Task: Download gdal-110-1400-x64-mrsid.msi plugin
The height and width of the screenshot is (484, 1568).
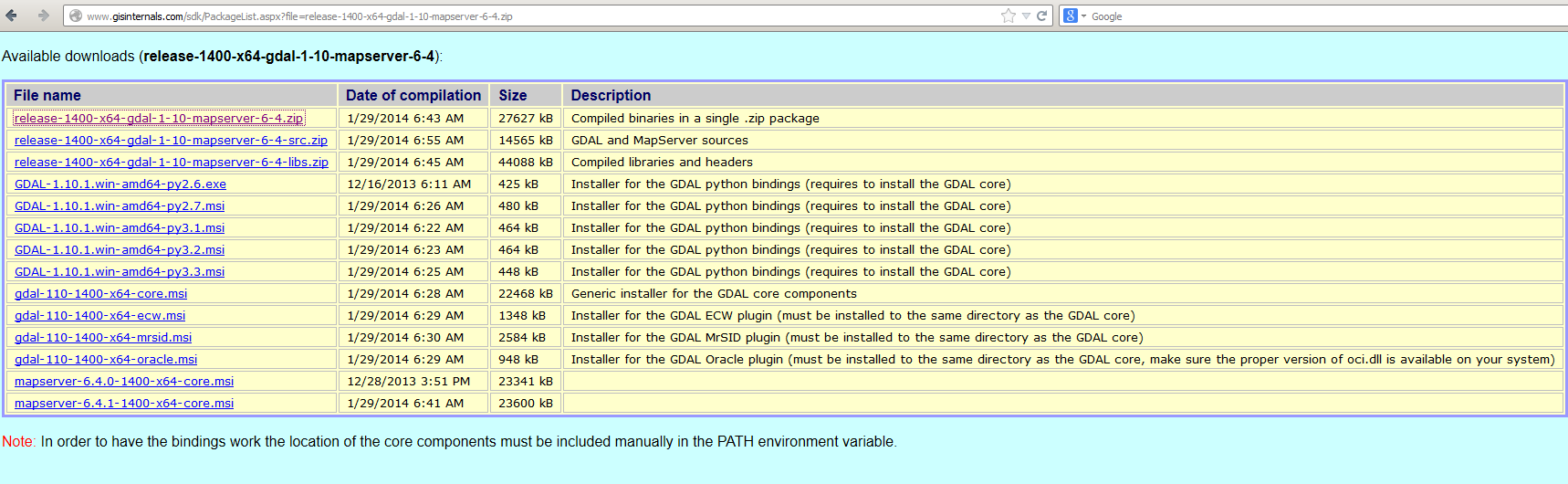Action: pyautogui.click(x=103, y=337)
